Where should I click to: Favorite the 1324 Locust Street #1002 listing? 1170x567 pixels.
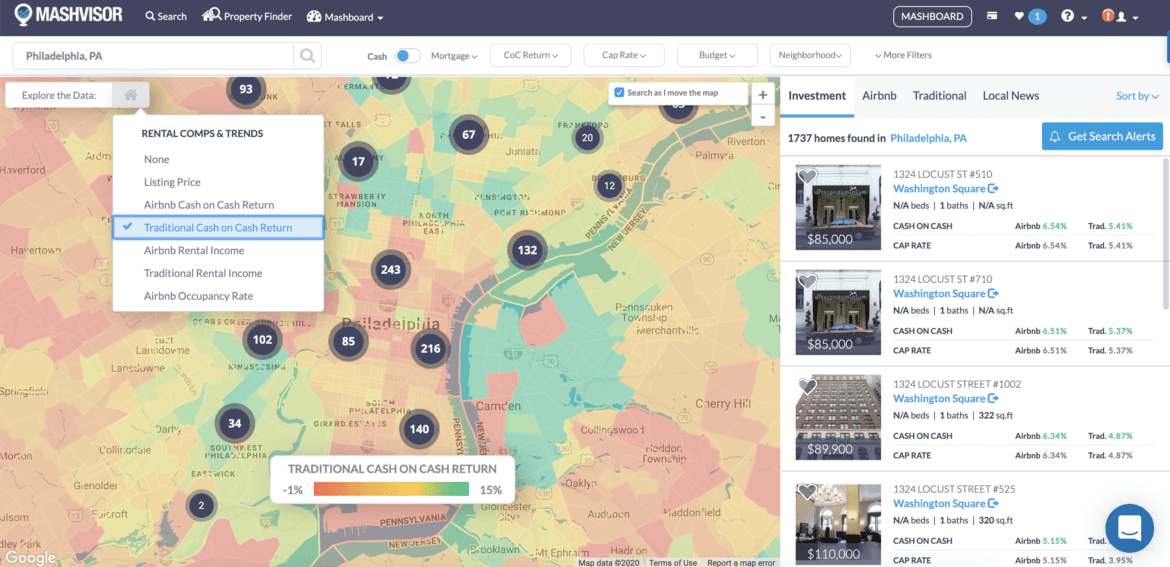807,386
